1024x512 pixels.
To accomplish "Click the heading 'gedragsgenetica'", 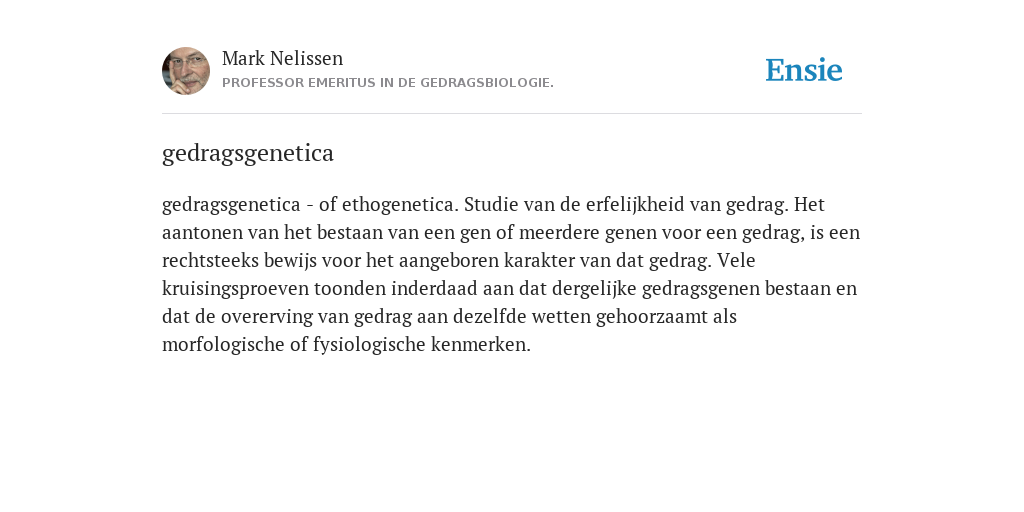I will tap(248, 153).
